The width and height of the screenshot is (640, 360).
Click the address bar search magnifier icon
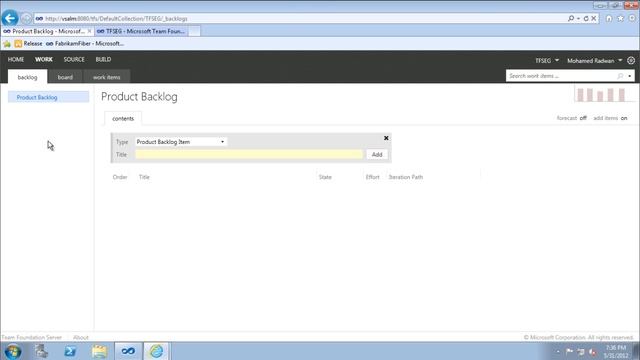(571, 18)
